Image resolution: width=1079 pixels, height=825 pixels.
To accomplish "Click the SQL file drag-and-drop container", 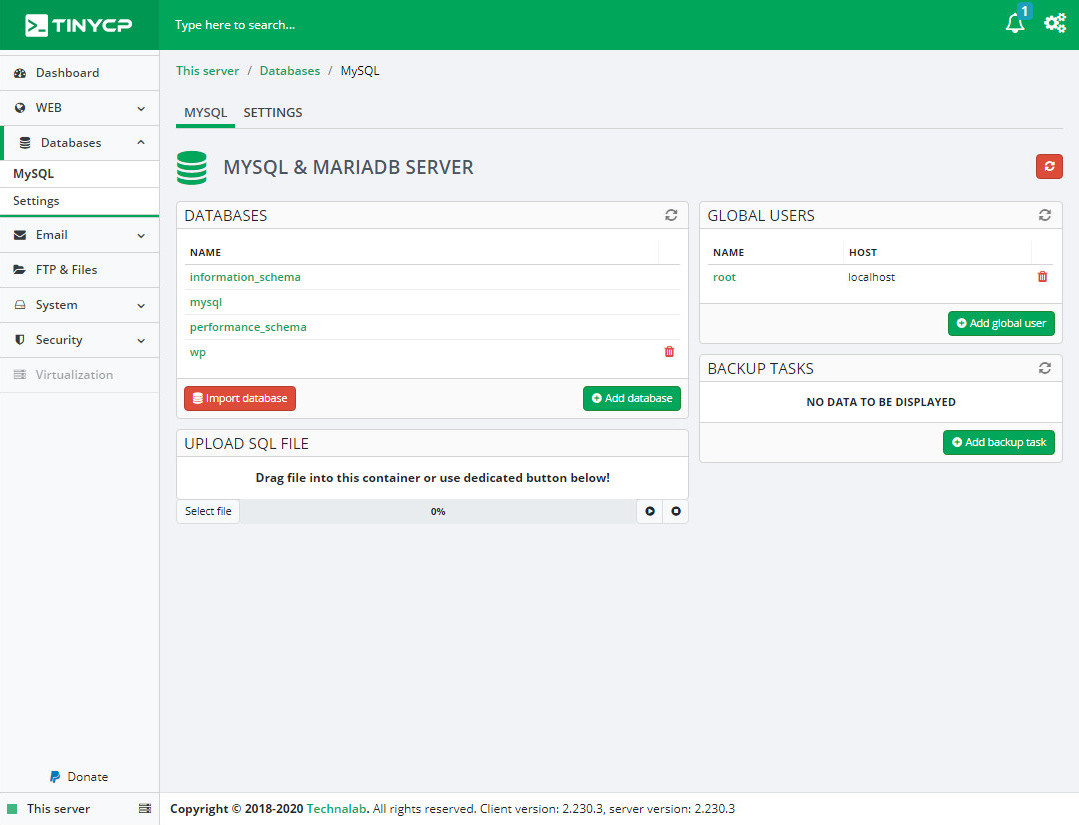I will [432, 478].
